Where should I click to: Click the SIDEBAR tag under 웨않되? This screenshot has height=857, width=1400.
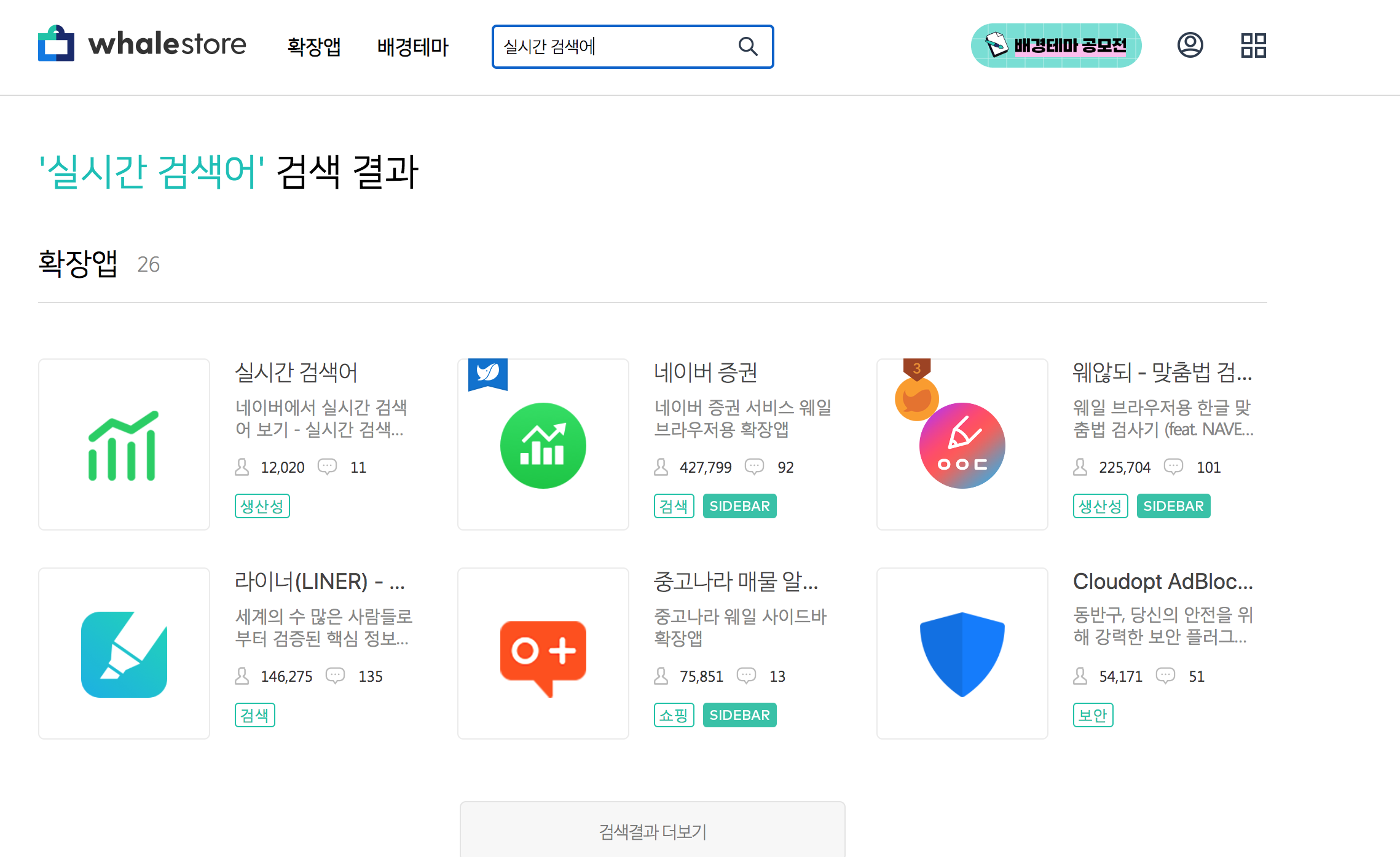[1173, 506]
